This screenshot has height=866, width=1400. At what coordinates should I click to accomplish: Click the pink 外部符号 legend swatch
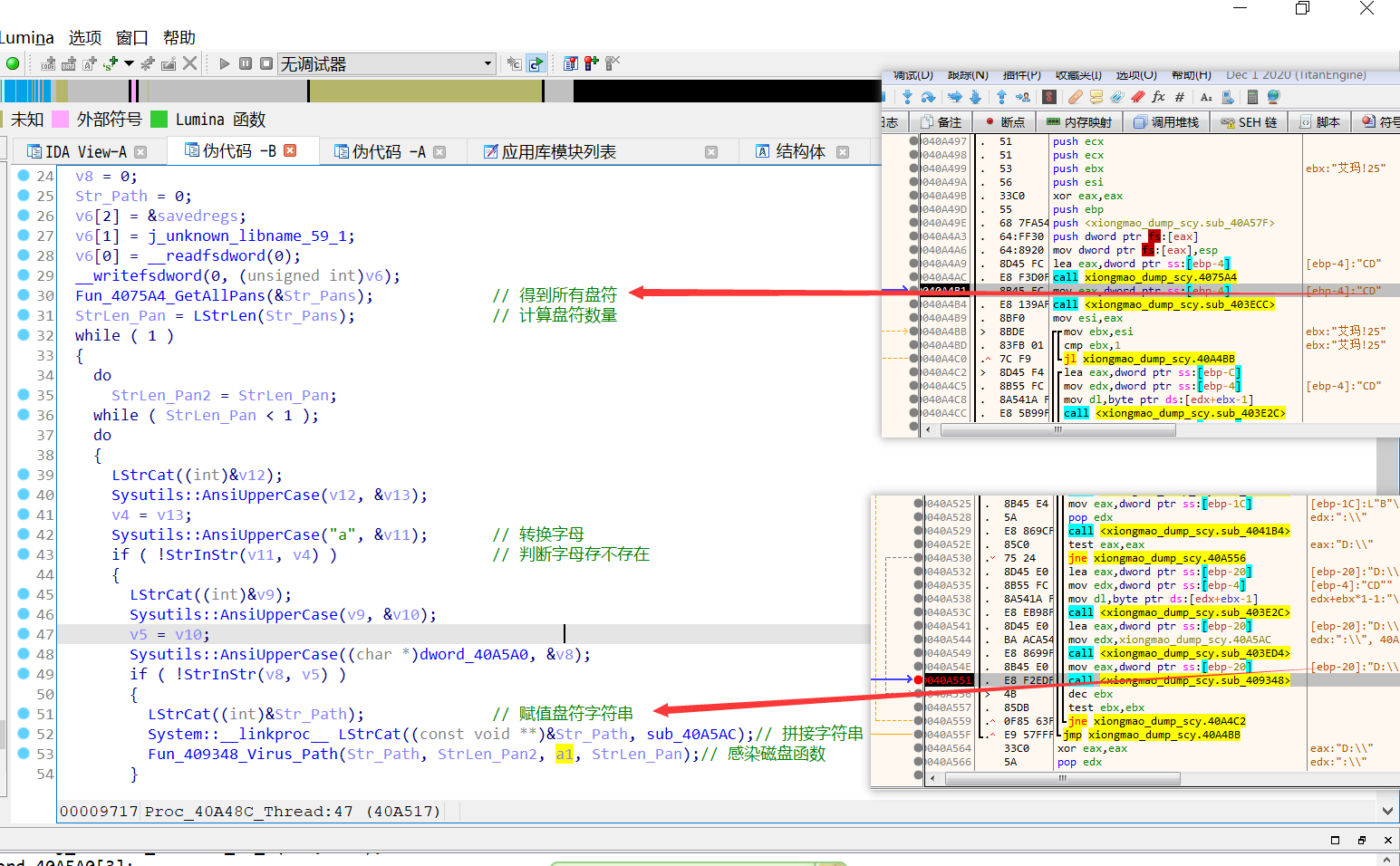click(61, 119)
